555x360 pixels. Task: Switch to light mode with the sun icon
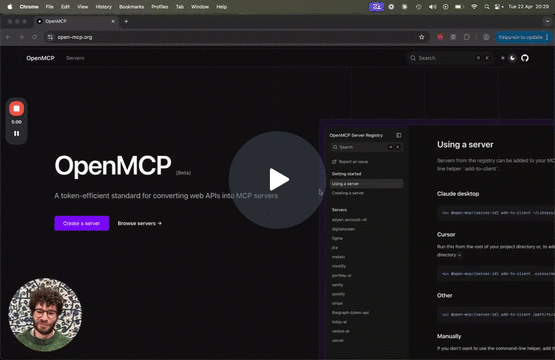tap(502, 58)
